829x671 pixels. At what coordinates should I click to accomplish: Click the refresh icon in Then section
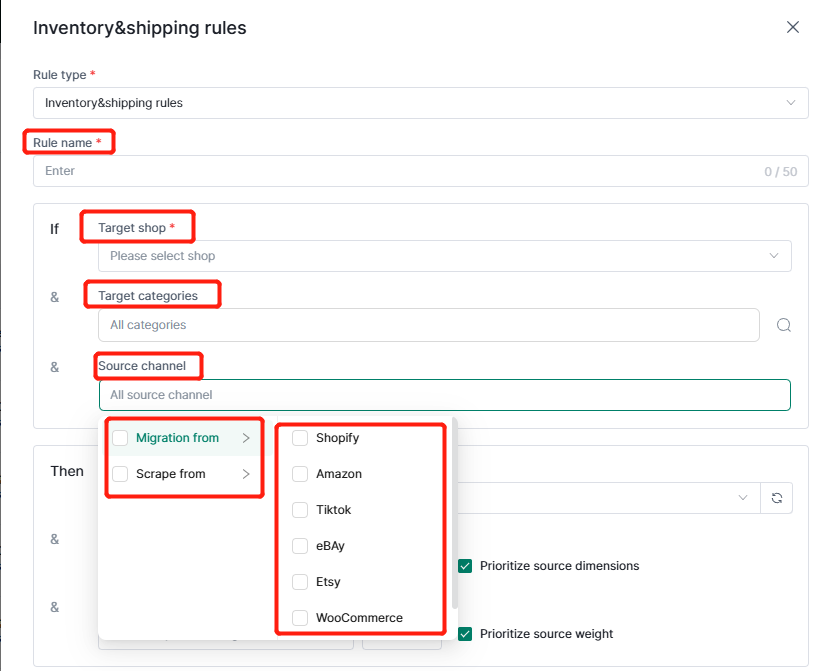click(x=776, y=498)
